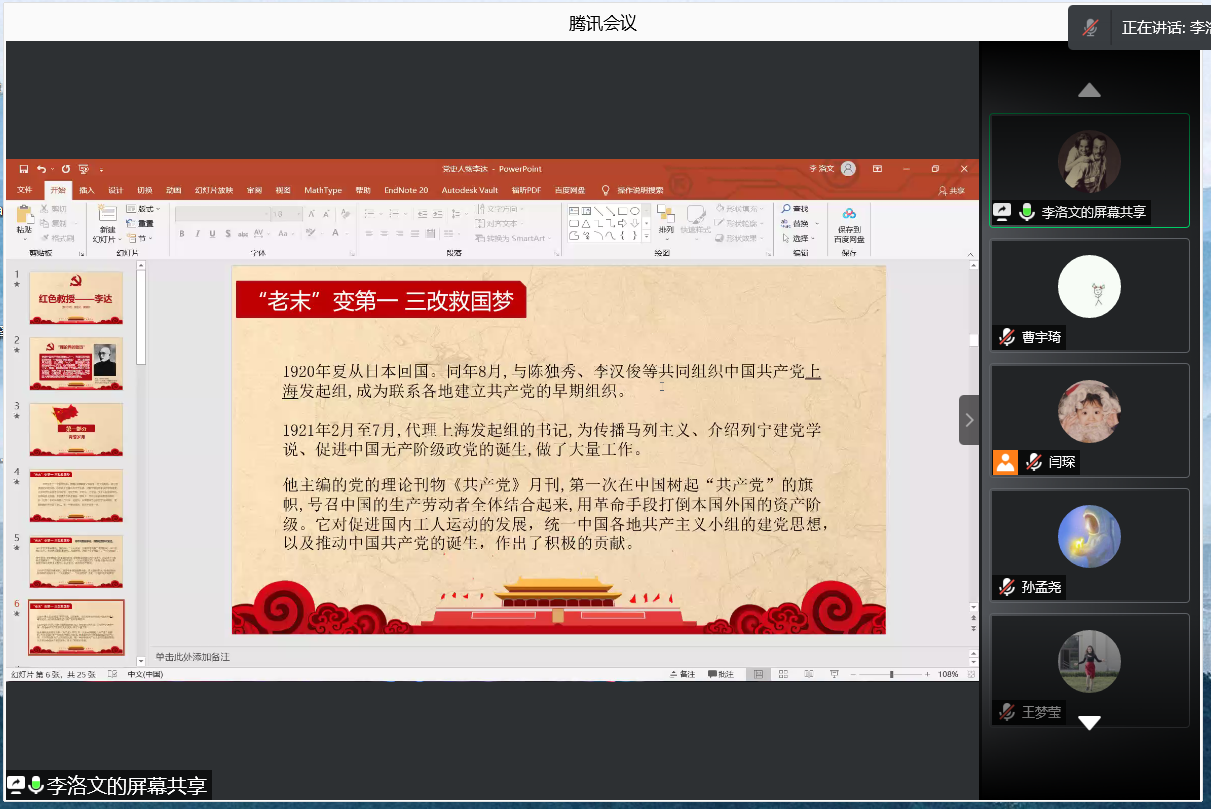Screen dimensions: 1211x809
Task: Click the Arrange icon in the ribbon
Action: (x=666, y=219)
